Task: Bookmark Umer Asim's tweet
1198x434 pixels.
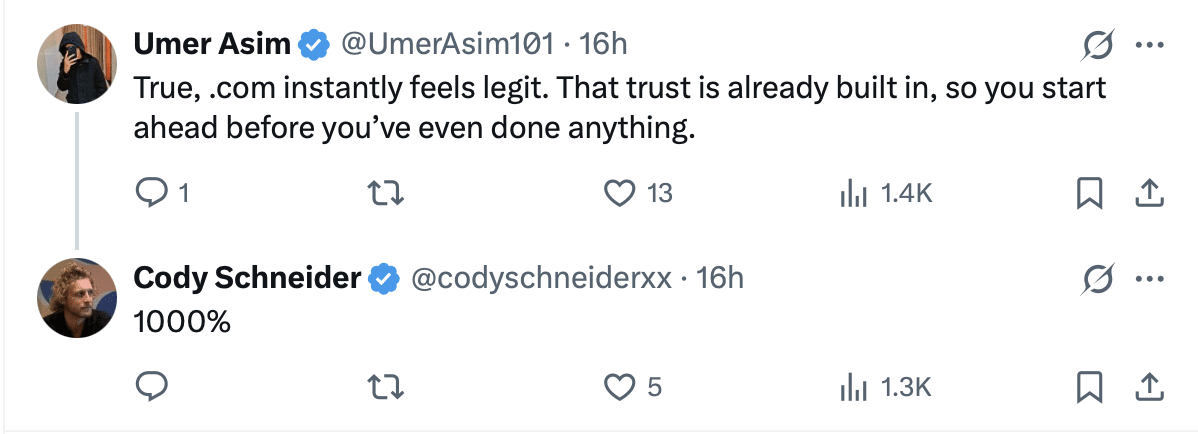Action: [x=1088, y=193]
